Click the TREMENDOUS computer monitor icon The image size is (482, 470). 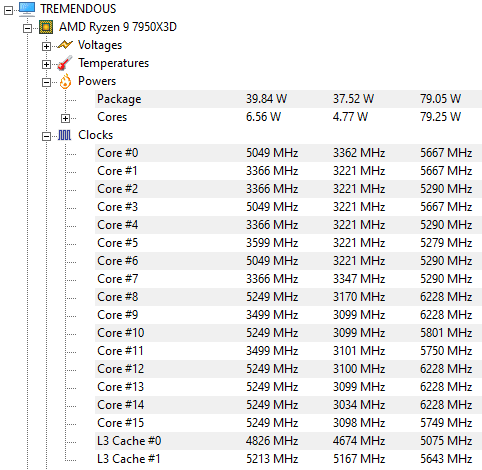pos(27,9)
